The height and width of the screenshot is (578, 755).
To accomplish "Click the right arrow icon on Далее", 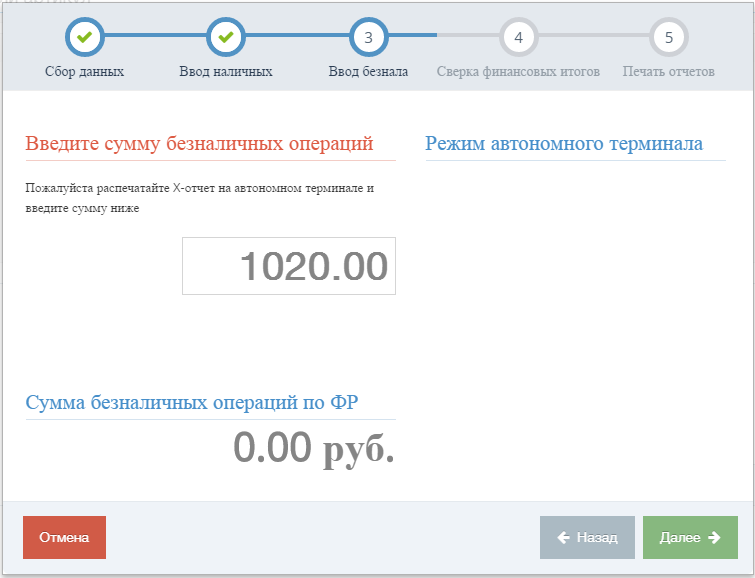I will [x=715, y=538].
